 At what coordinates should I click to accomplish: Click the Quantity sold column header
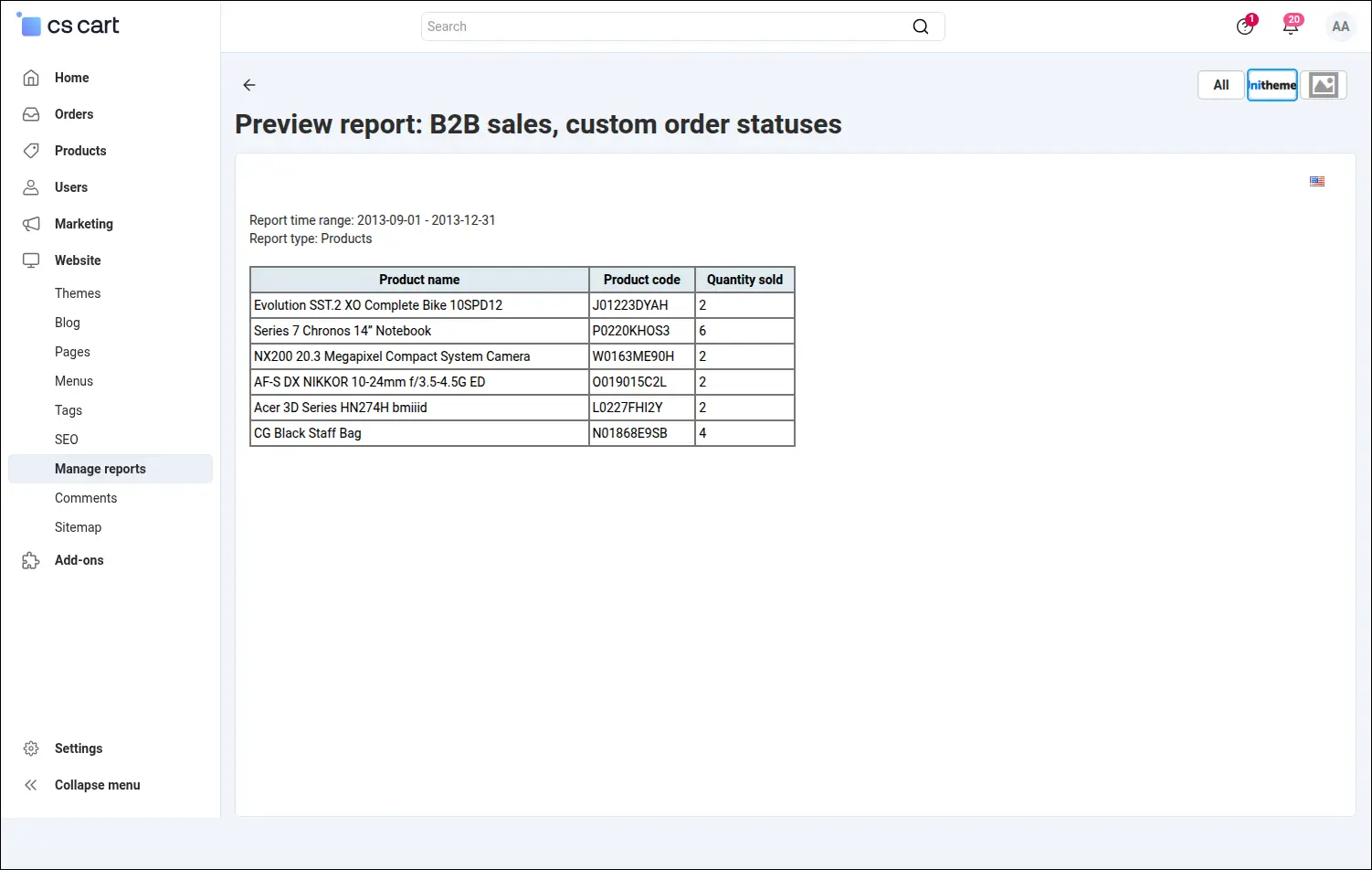(744, 280)
